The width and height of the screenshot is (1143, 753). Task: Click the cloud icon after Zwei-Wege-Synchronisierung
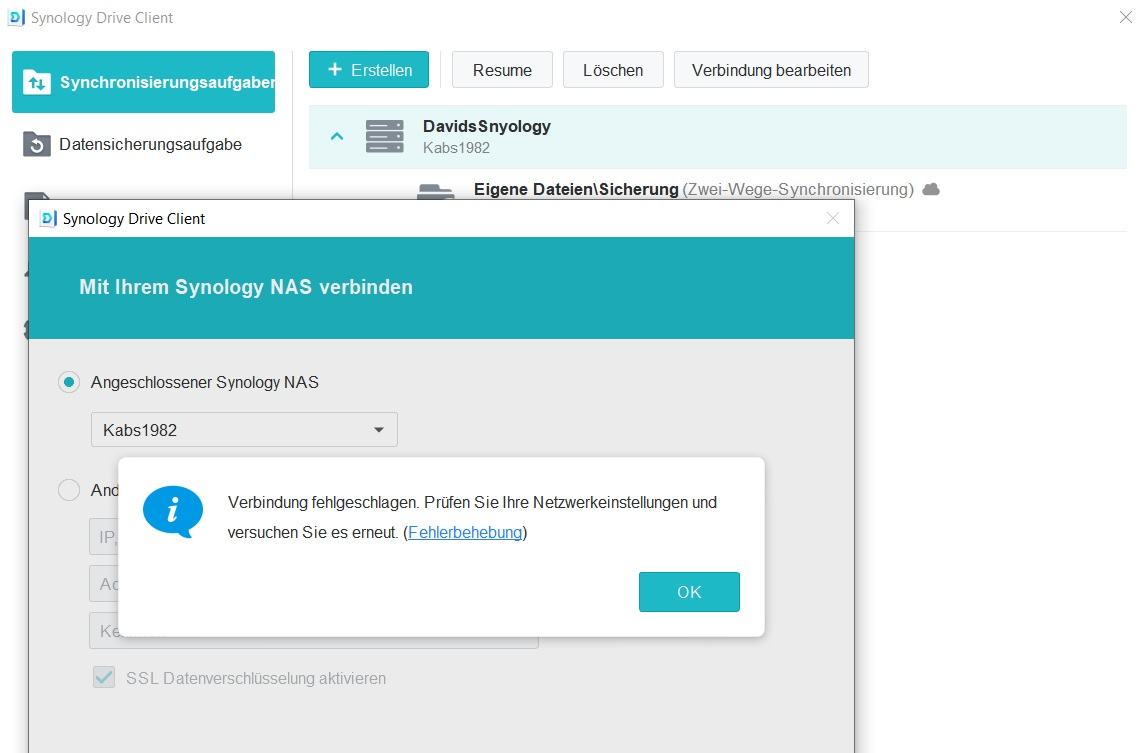point(931,190)
